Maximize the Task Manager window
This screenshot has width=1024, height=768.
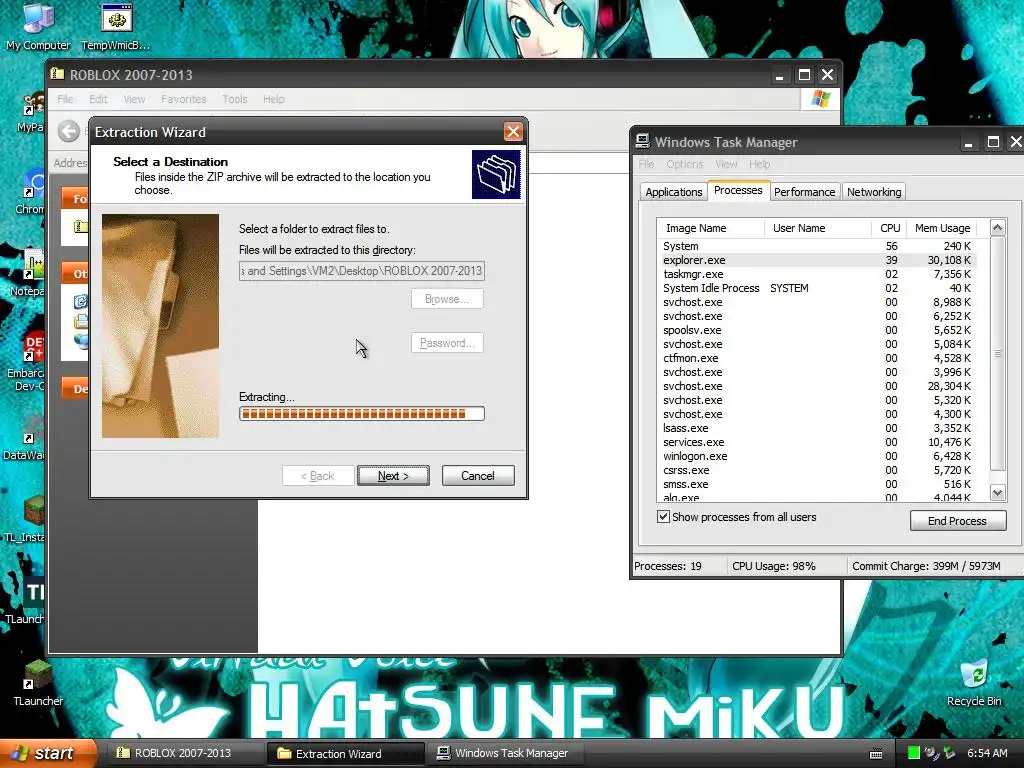[993, 142]
